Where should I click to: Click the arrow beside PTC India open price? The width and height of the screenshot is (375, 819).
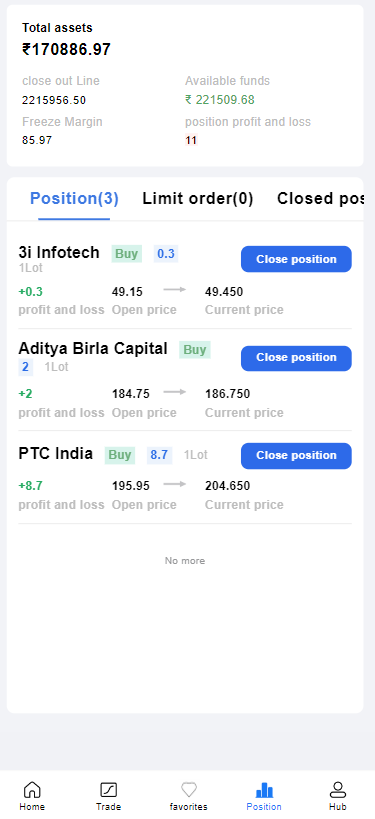[x=174, y=484]
